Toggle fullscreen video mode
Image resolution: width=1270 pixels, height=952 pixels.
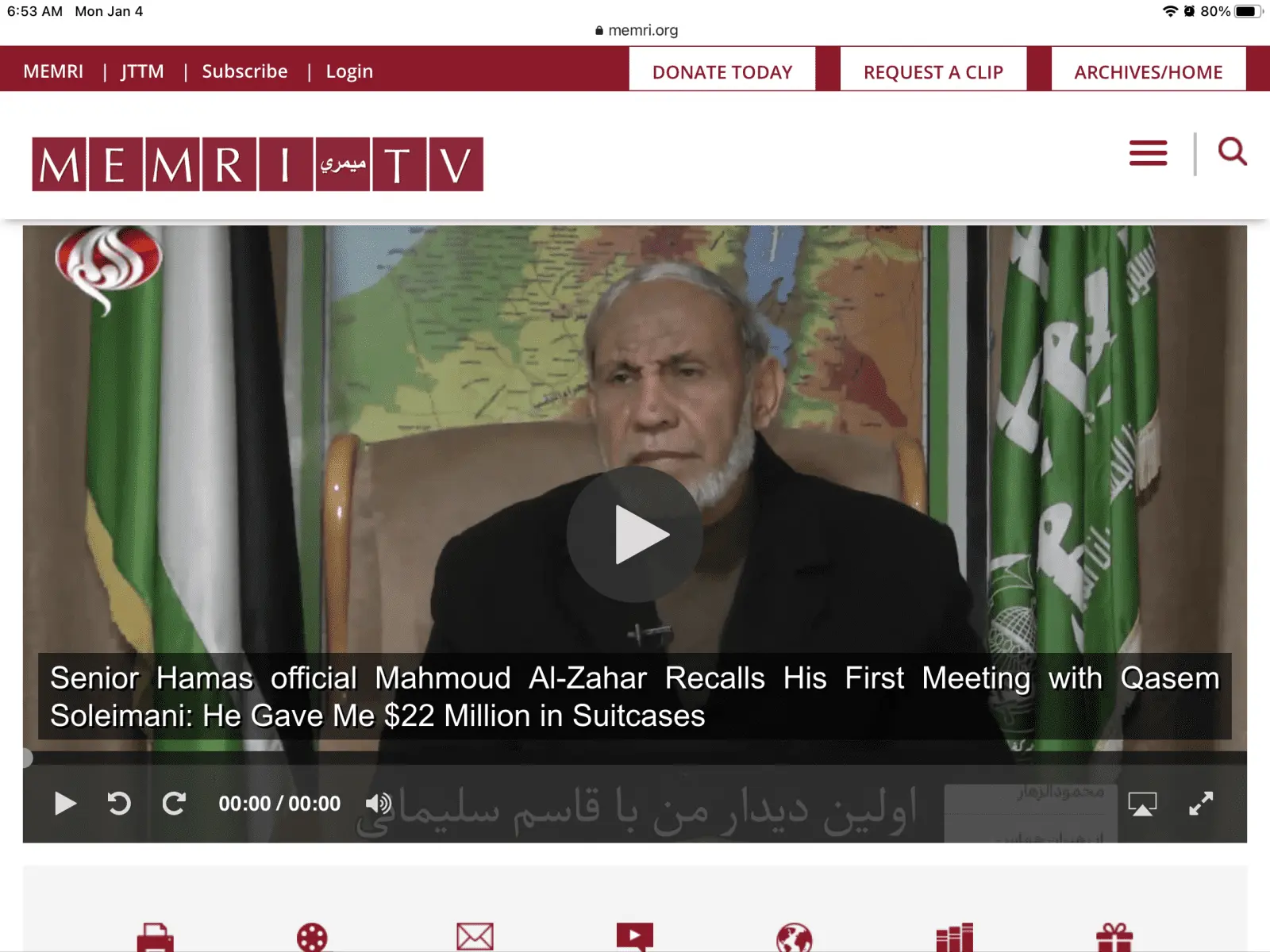point(1201,804)
